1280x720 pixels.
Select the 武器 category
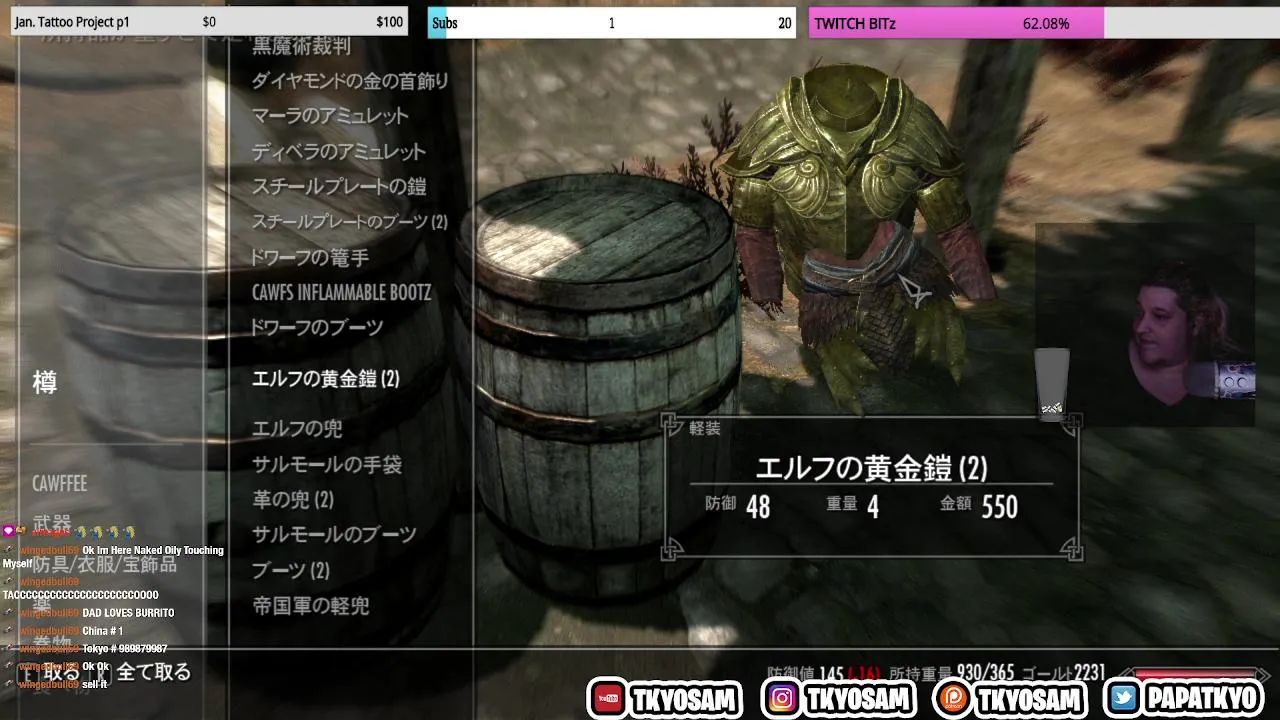pos(52,524)
